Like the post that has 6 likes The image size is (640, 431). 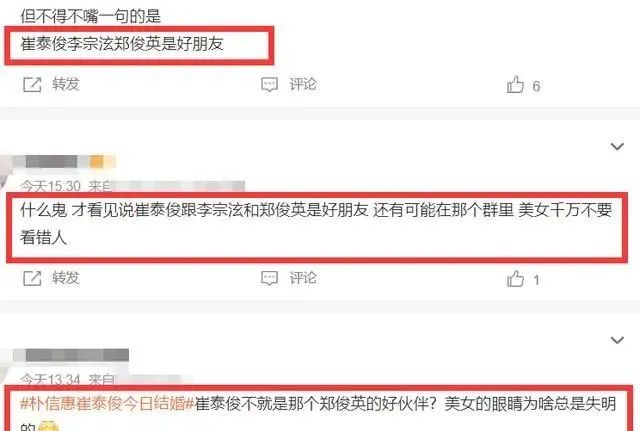point(515,85)
